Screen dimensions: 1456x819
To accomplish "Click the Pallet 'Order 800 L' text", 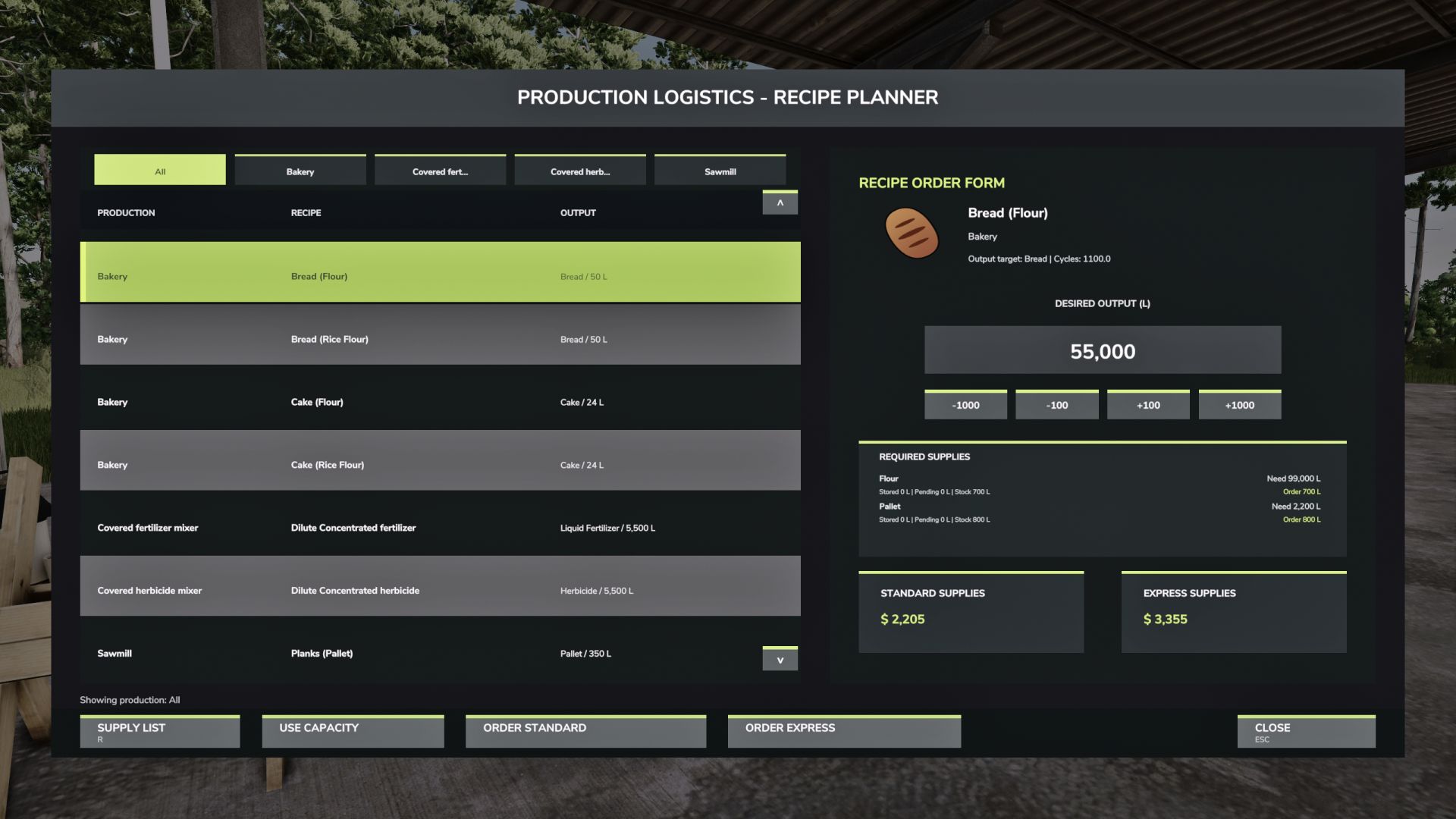I will (1301, 520).
